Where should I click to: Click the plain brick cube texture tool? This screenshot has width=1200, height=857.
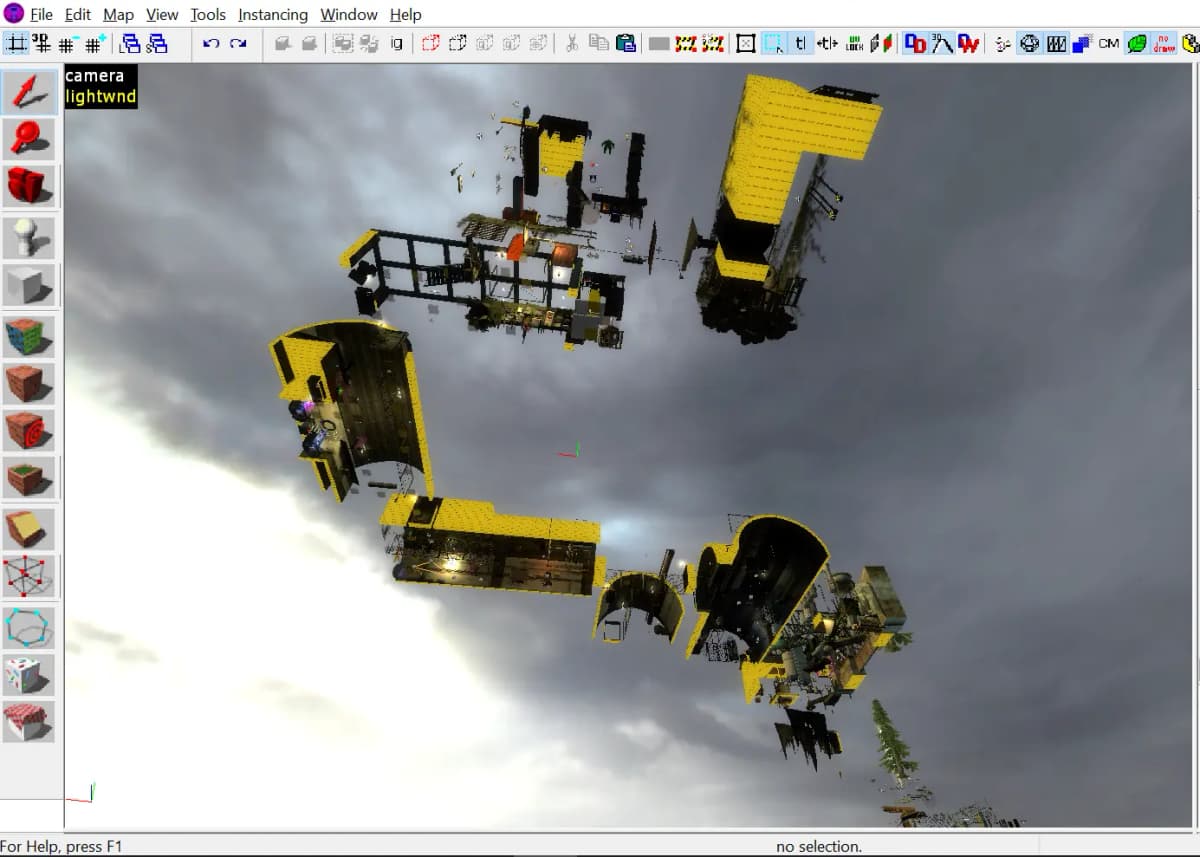tap(28, 383)
